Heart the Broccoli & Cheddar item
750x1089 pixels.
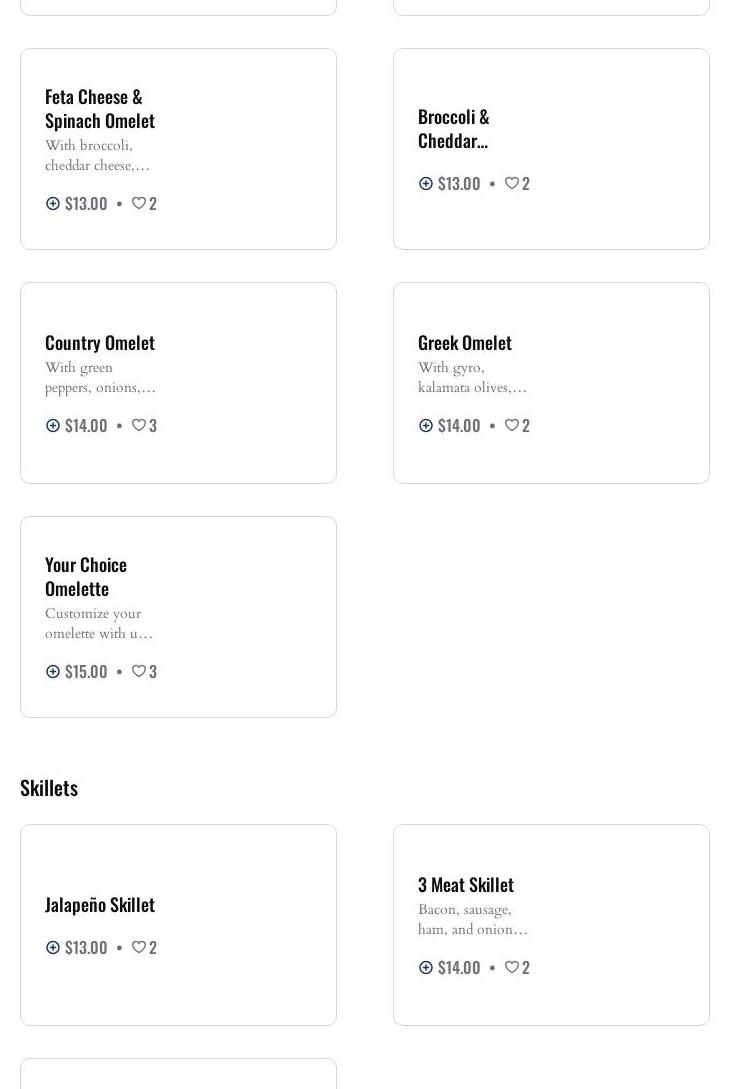coord(512,183)
